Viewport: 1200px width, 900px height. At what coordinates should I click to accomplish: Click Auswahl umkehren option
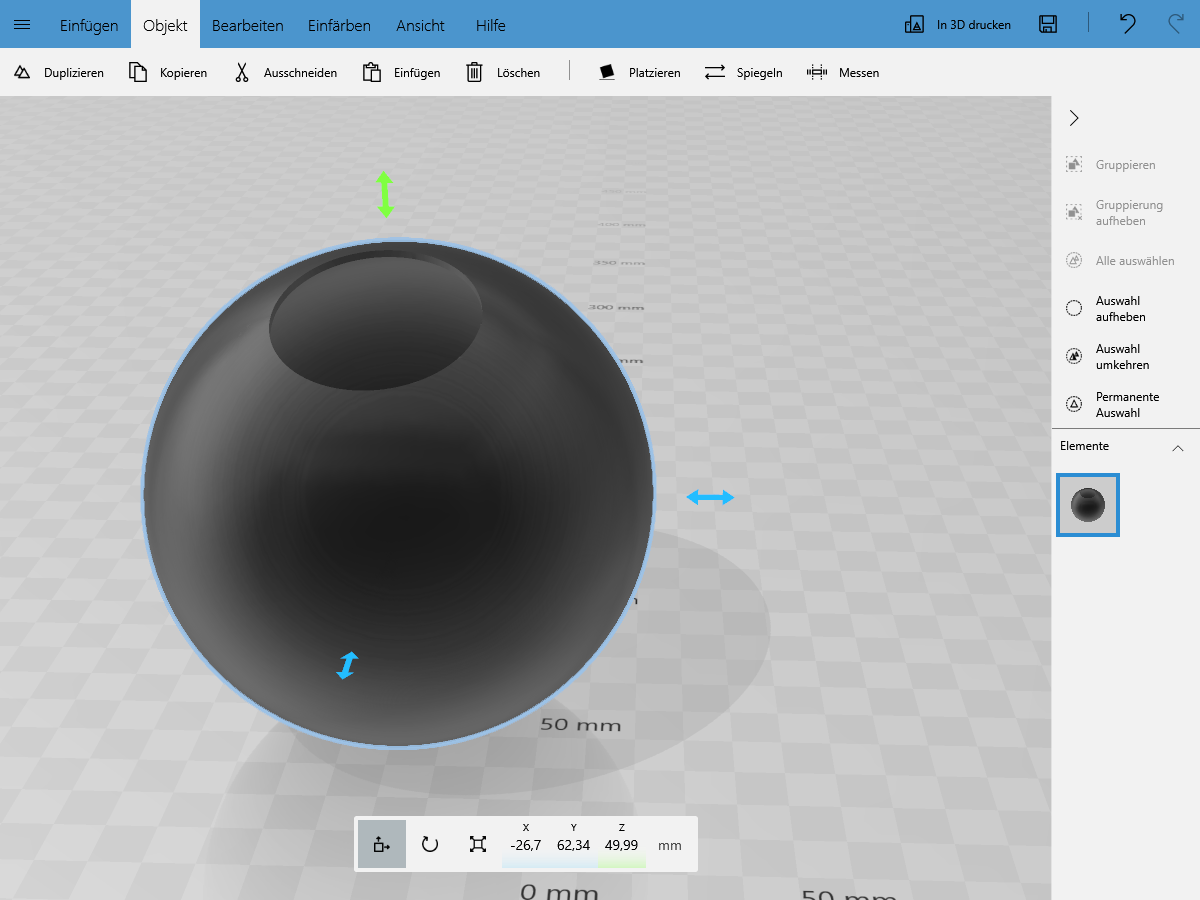point(1108,357)
